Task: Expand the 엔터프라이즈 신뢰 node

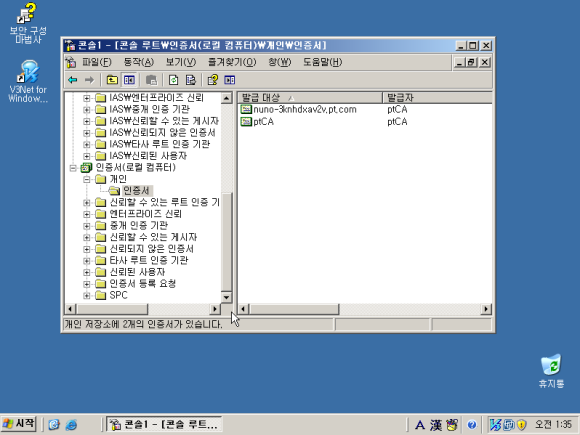Action: tap(87, 214)
